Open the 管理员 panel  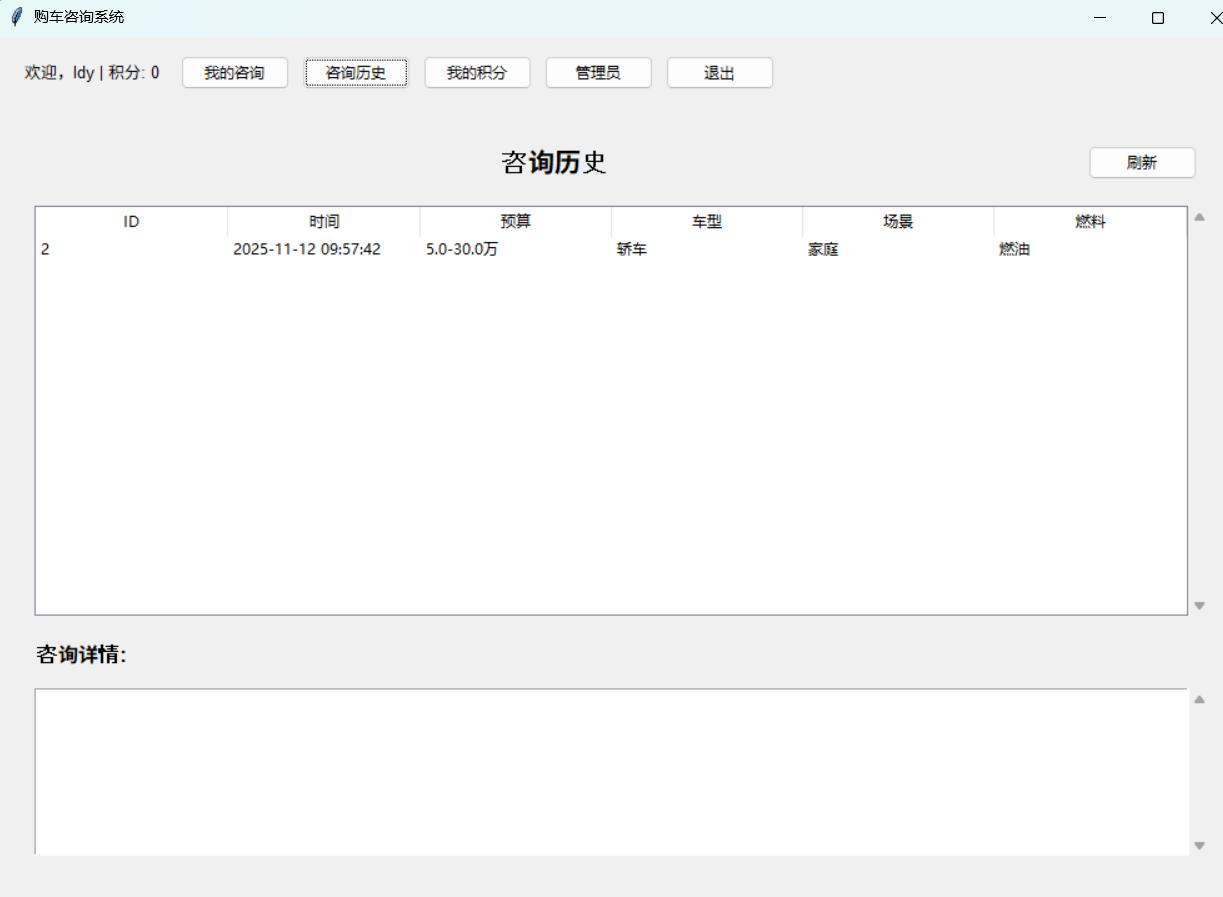pyautogui.click(x=598, y=73)
